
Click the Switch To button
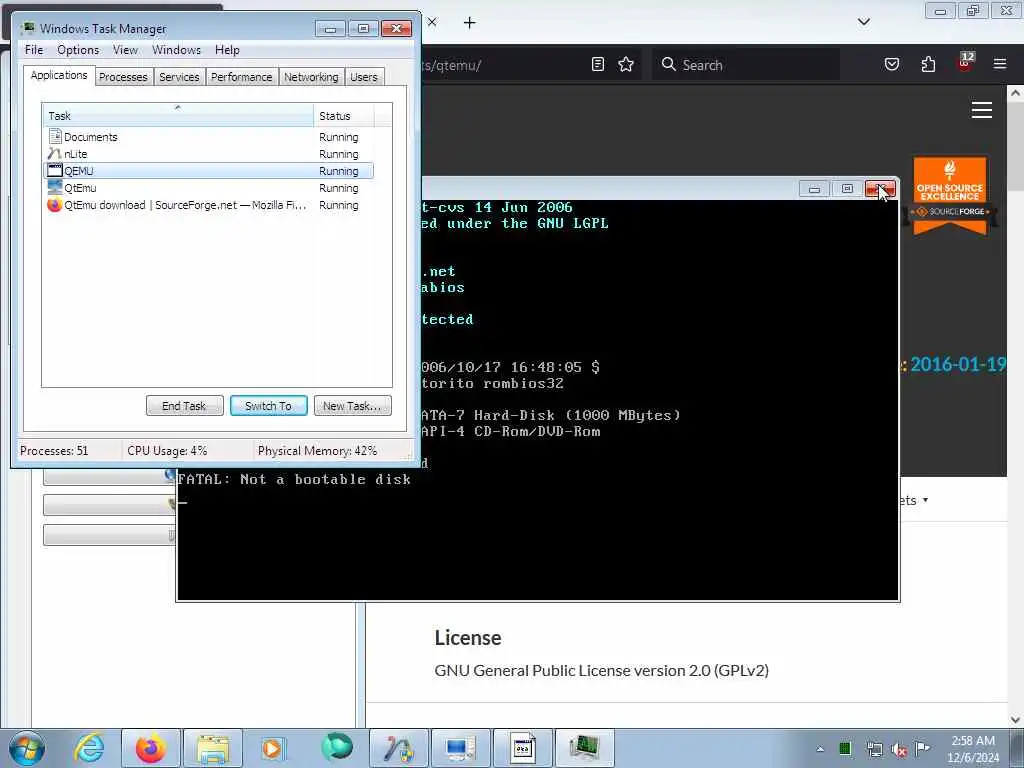click(268, 406)
